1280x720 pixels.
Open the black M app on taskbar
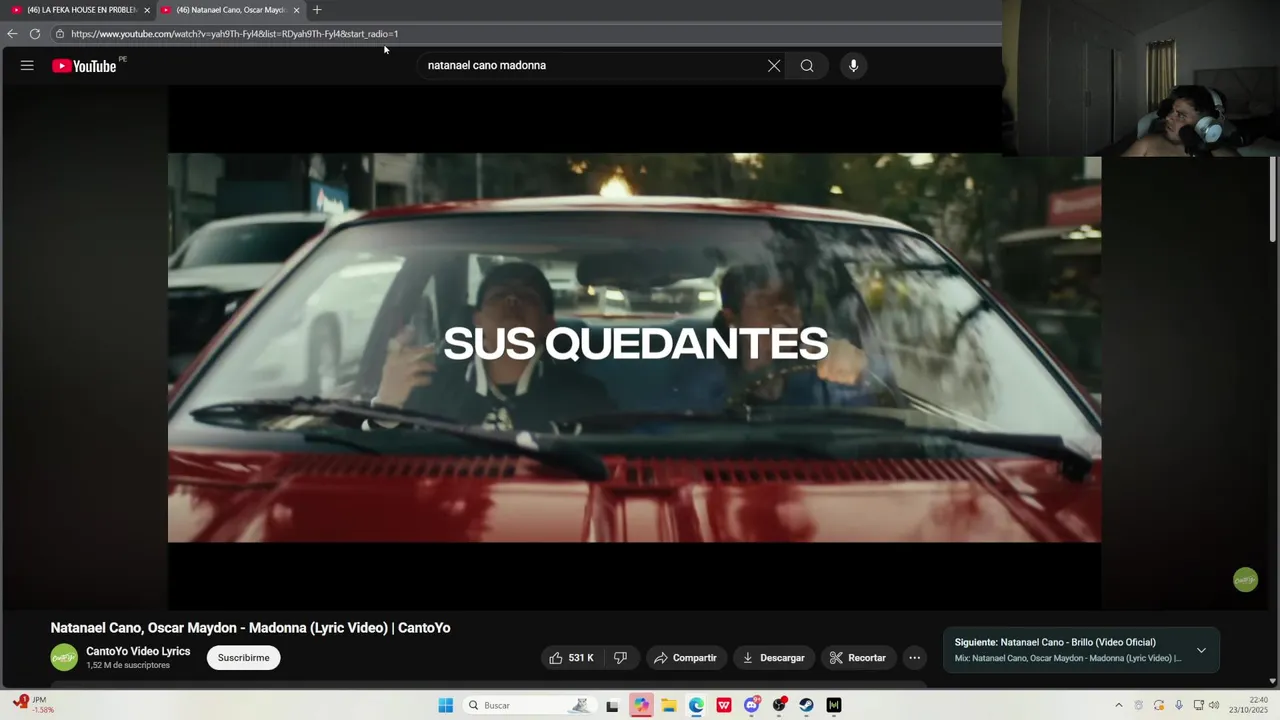tap(834, 705)
